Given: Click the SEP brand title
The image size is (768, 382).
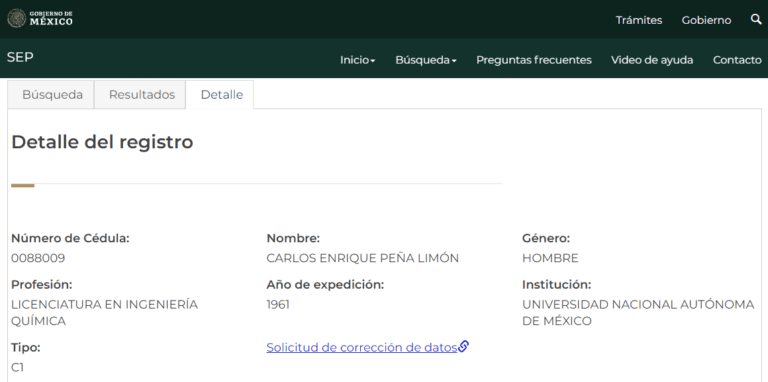Looking at the screenshot, I should [20, 57].
